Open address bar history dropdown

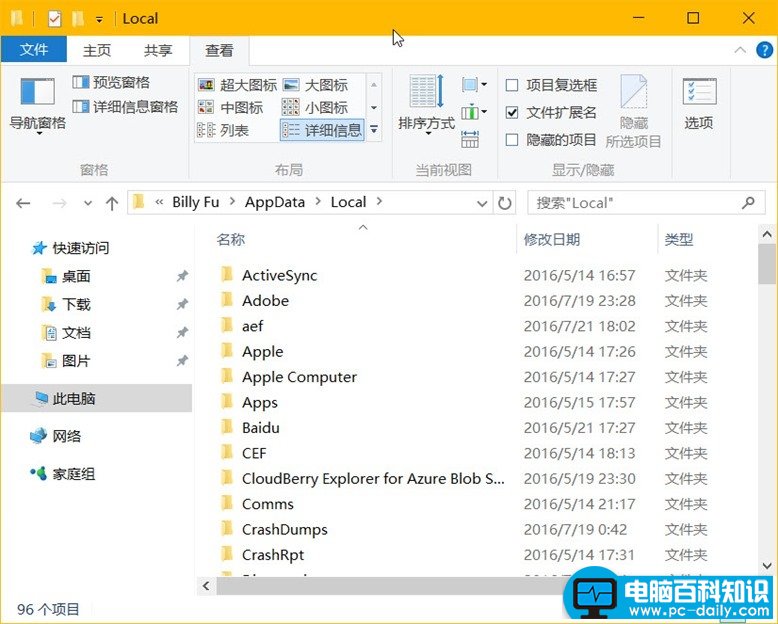click(481, 203)
